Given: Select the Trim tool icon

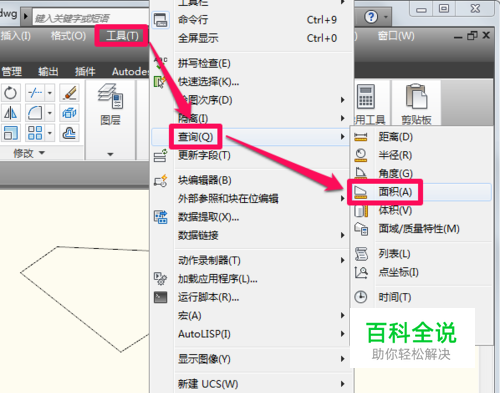Looking at the screenshot, I should 35,93.
